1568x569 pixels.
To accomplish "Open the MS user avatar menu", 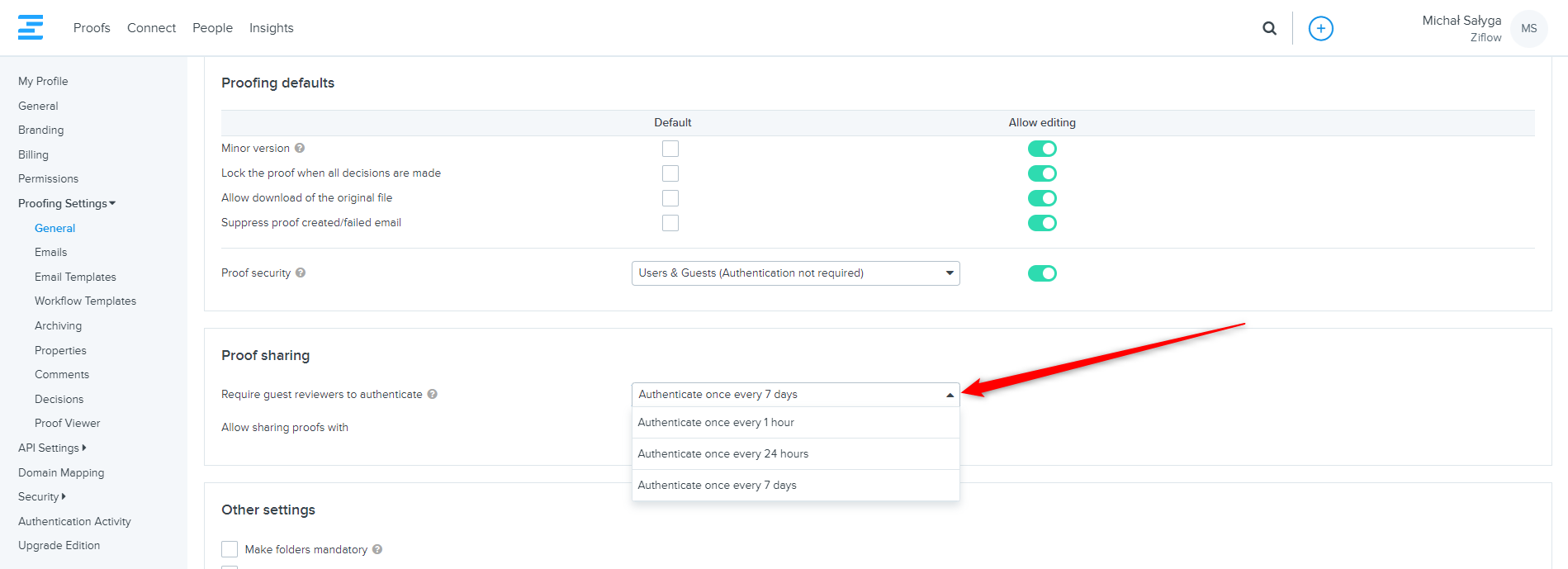I will coord(1528,28).
